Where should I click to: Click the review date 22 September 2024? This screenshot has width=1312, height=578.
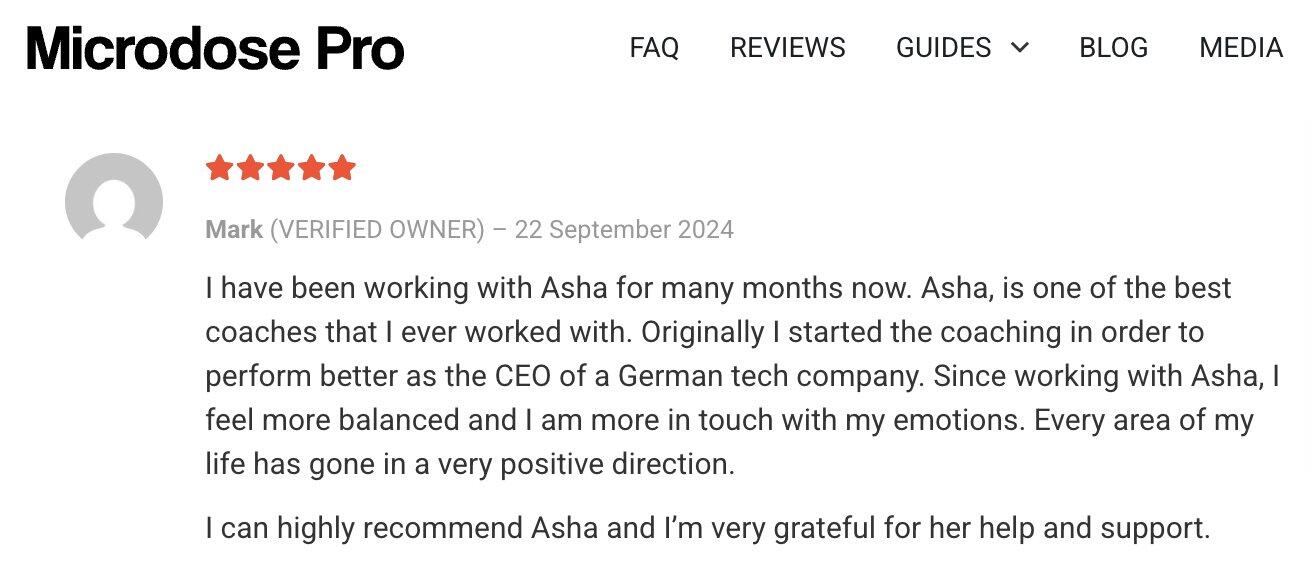click(x=624, y=230)
